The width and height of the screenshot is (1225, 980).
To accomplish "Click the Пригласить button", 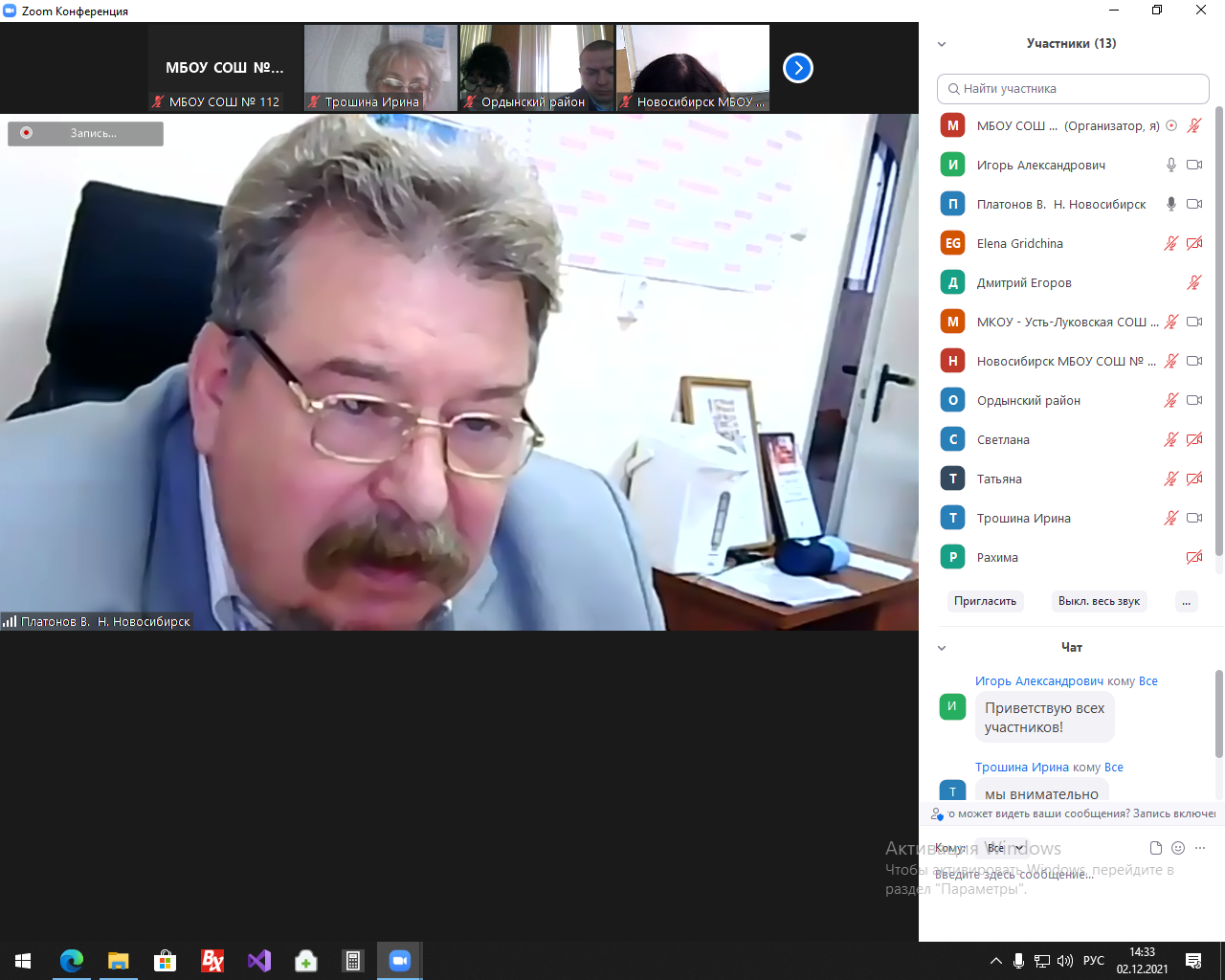I will point(985,601).
